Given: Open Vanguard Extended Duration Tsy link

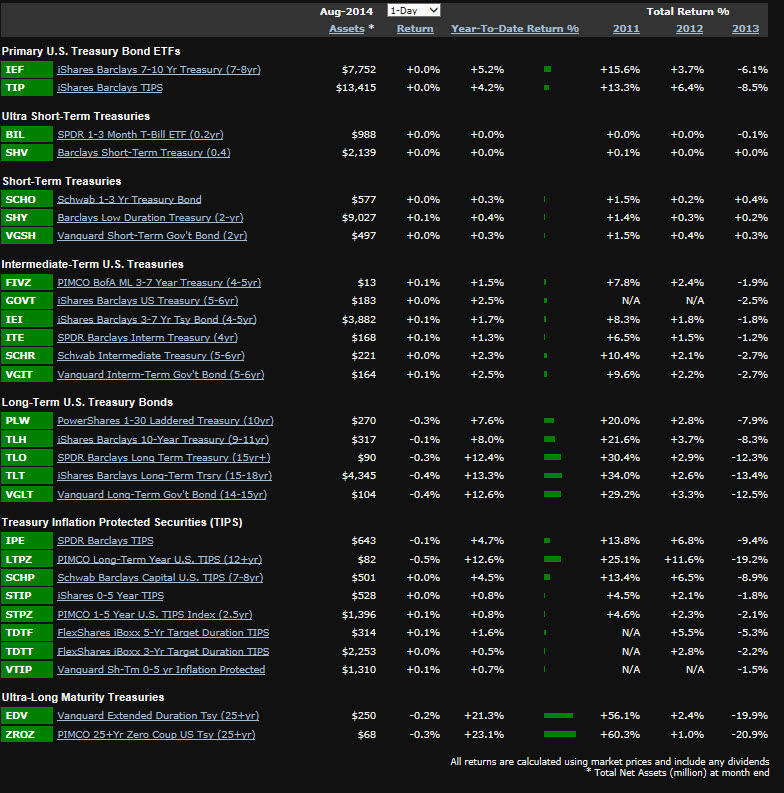Looking at the screenshot, I should (158, 716).
